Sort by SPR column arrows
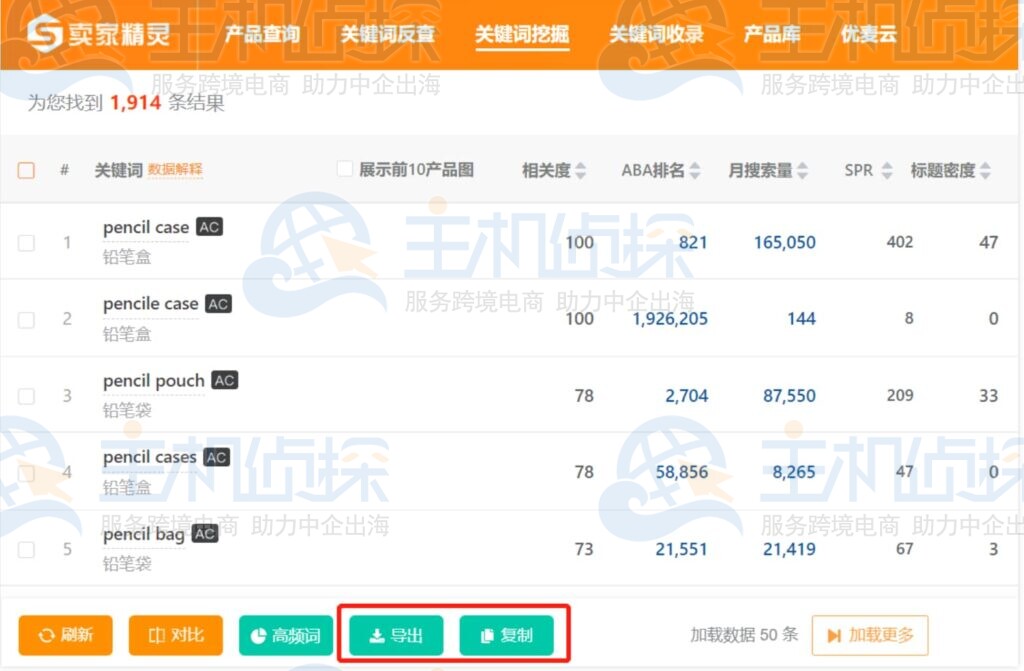 pyautogui.click(x=886, y=171)
